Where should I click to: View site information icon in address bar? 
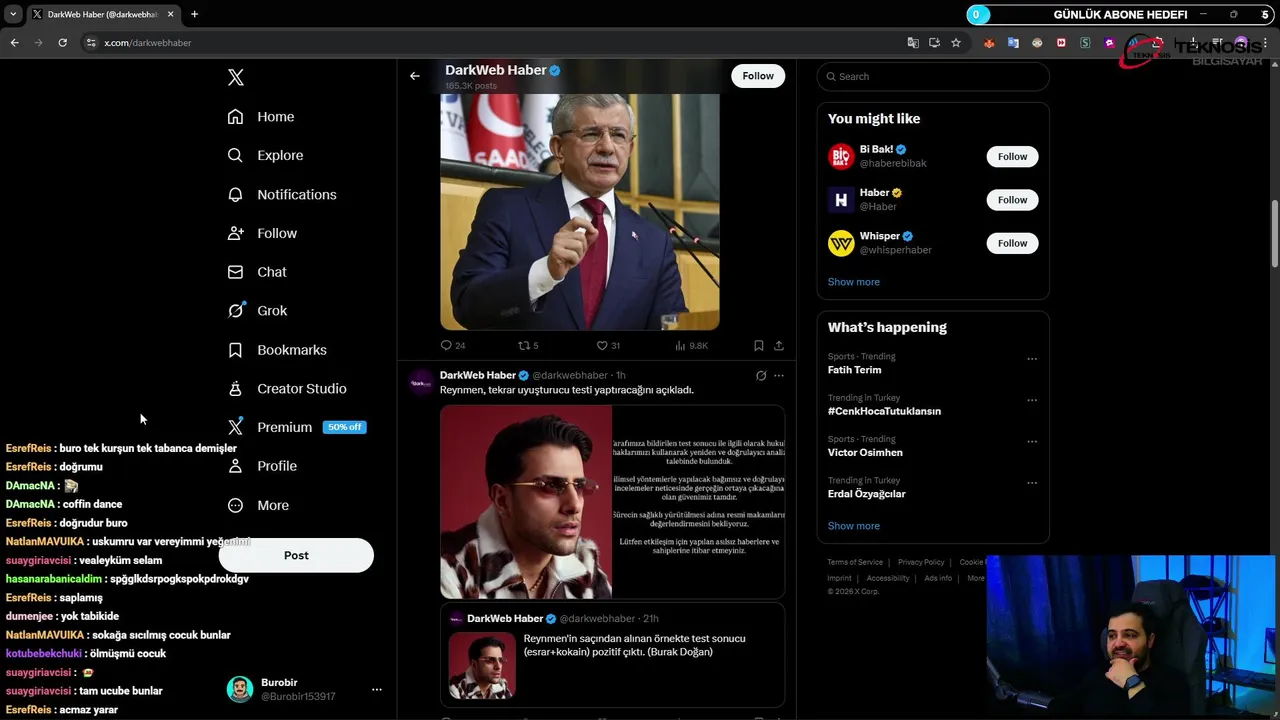point(91,43)
